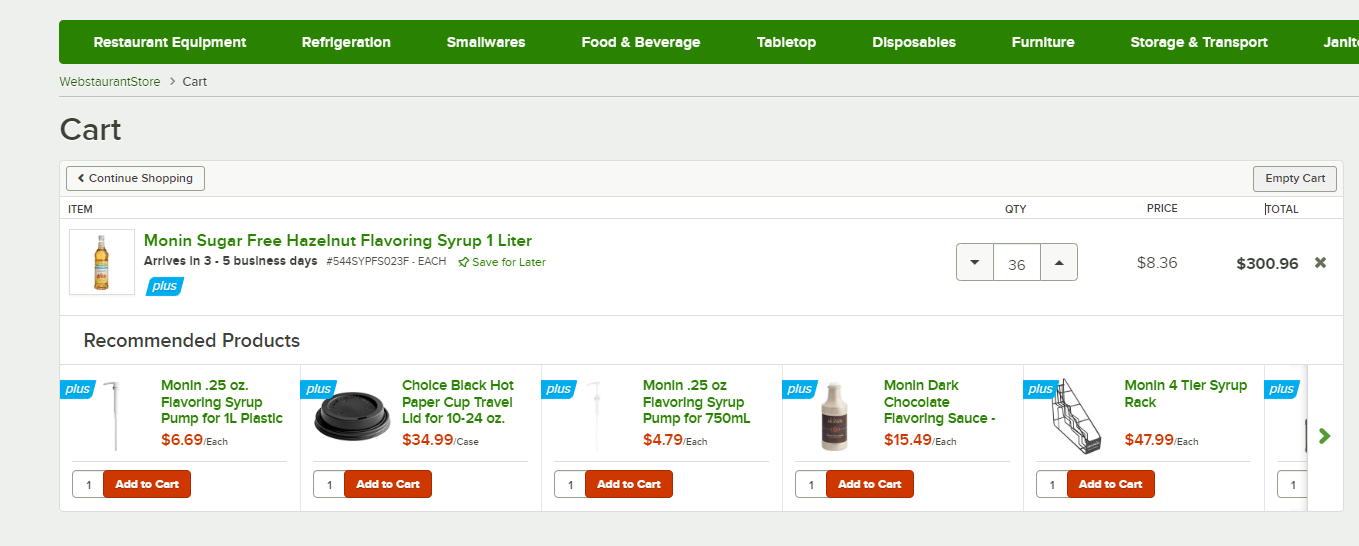Click the $47.99 syrup rack price
This screenshot has width=1359, height=546.
click(1149, 440)
